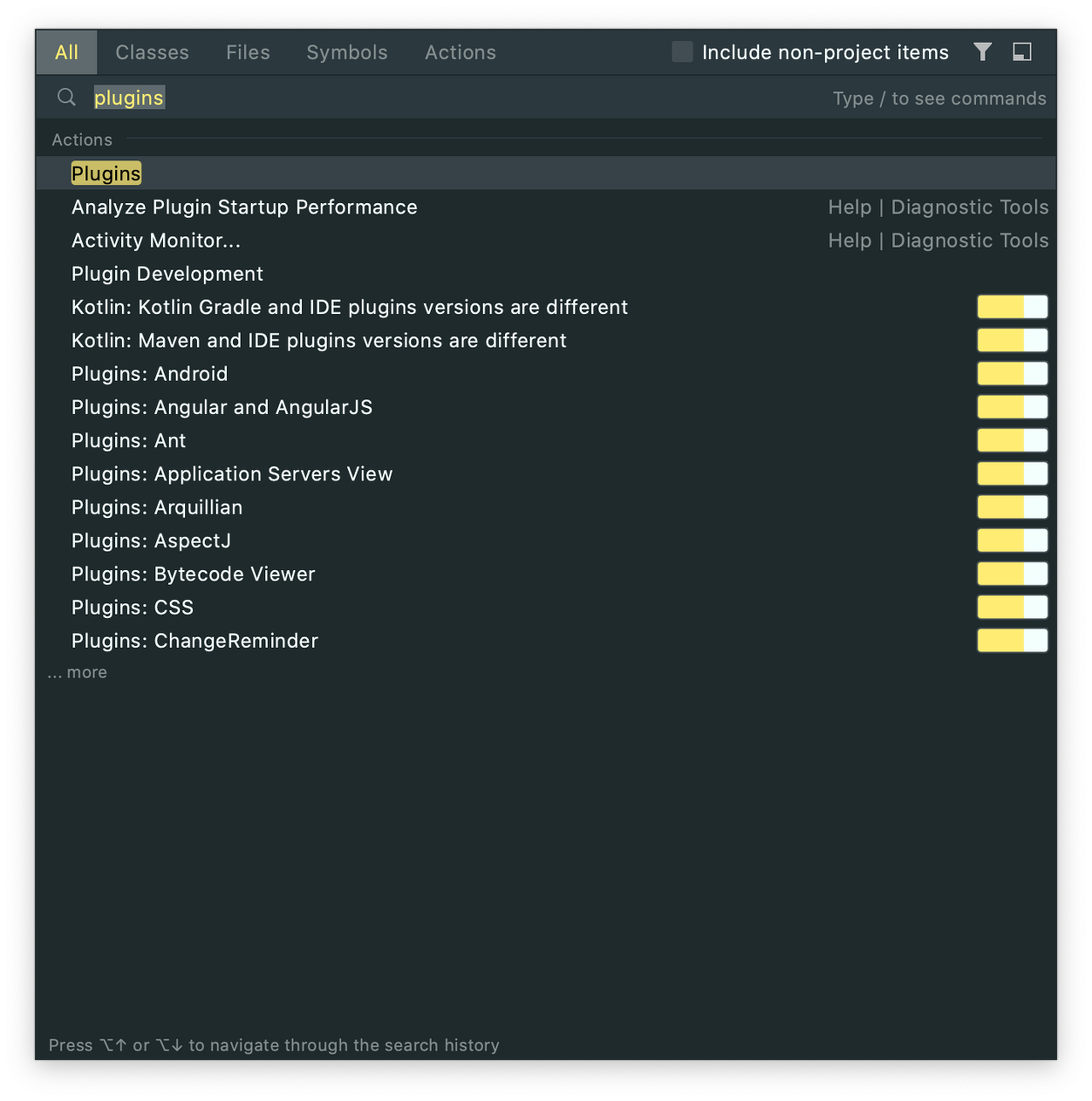Click 'Help | Diagnostic Tools' beside Activity Monitor

938,241
